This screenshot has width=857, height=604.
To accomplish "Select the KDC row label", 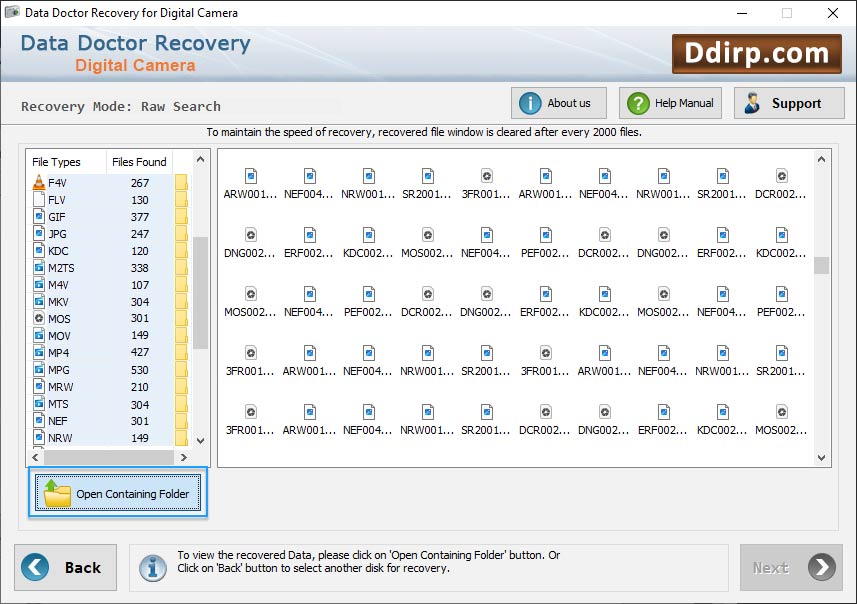I will click(58, 251).
